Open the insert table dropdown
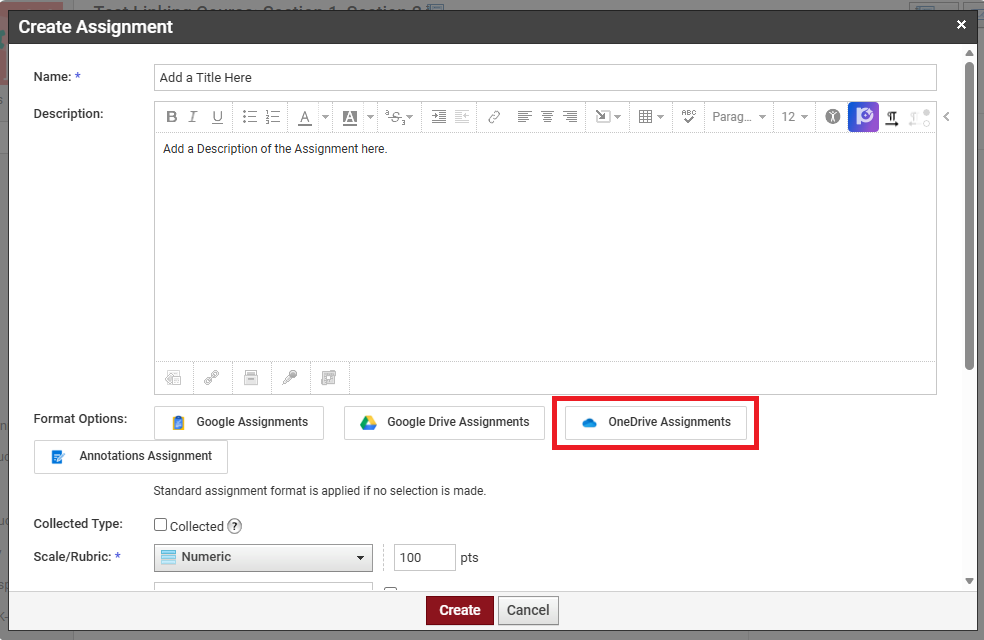 click(x=651, y=117)
